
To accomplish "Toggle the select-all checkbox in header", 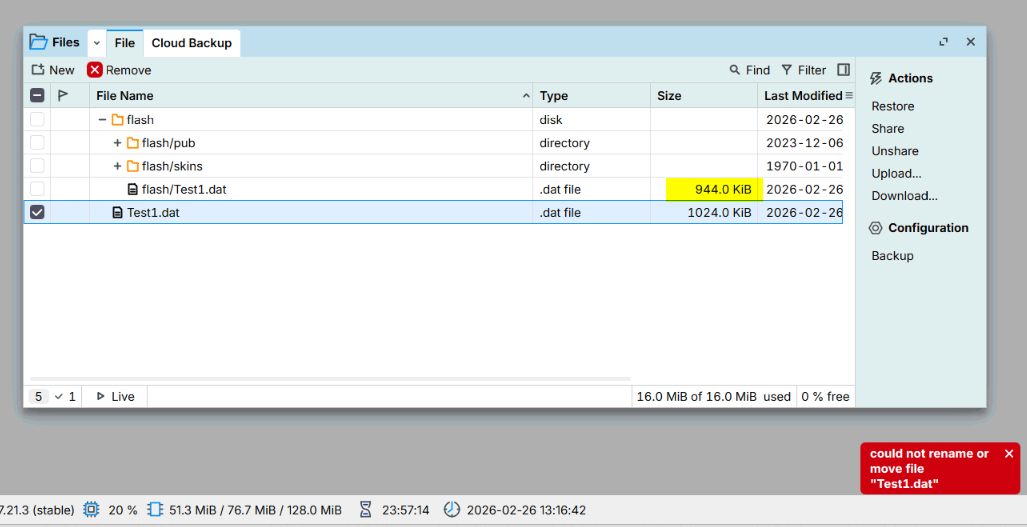I will coord(37,96).
